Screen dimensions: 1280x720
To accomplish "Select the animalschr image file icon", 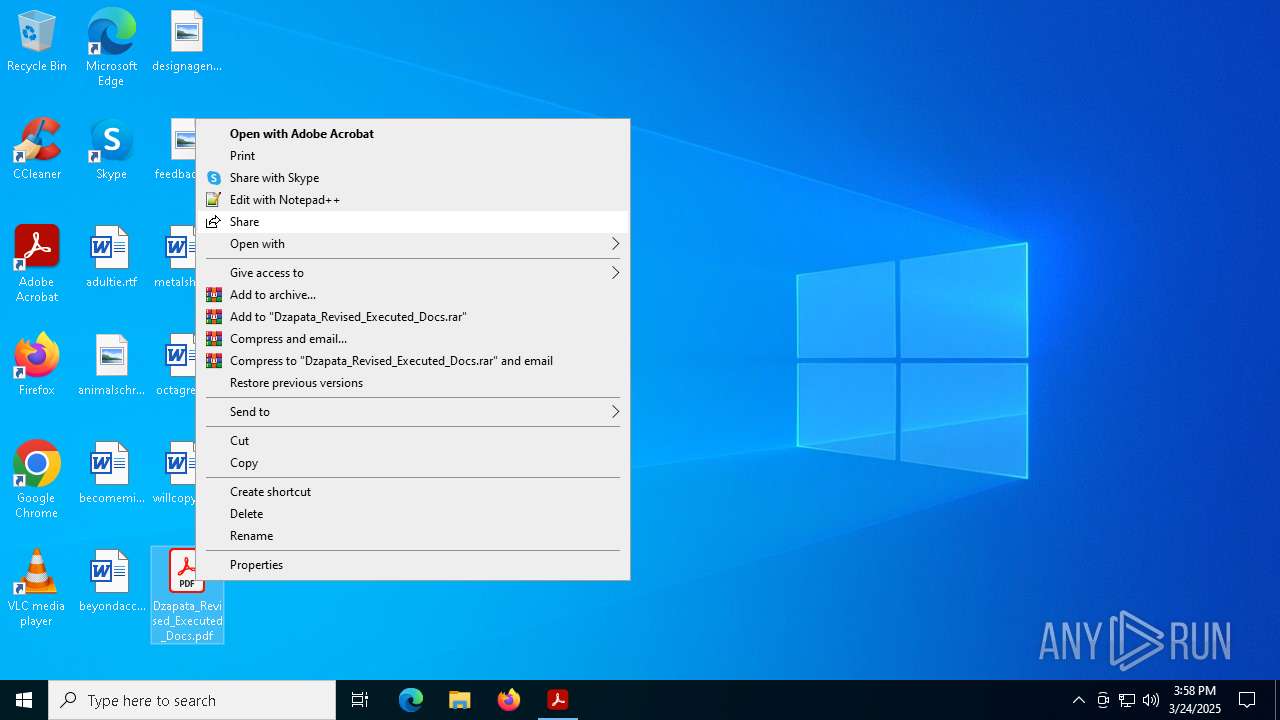I will [111, 366].
